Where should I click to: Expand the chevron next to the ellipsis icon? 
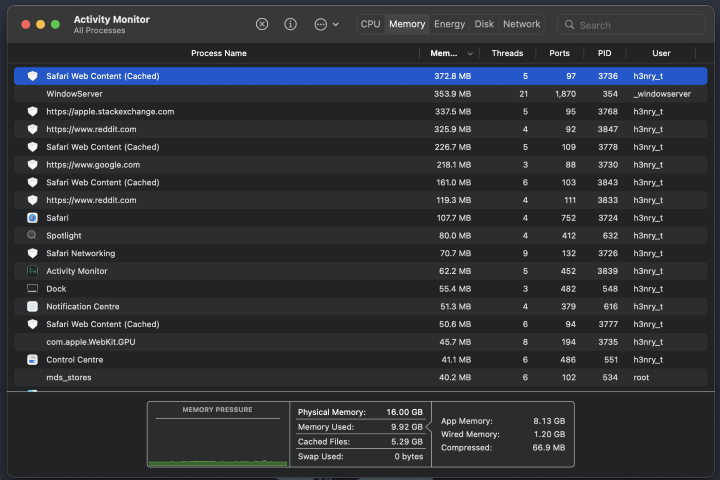336,24
